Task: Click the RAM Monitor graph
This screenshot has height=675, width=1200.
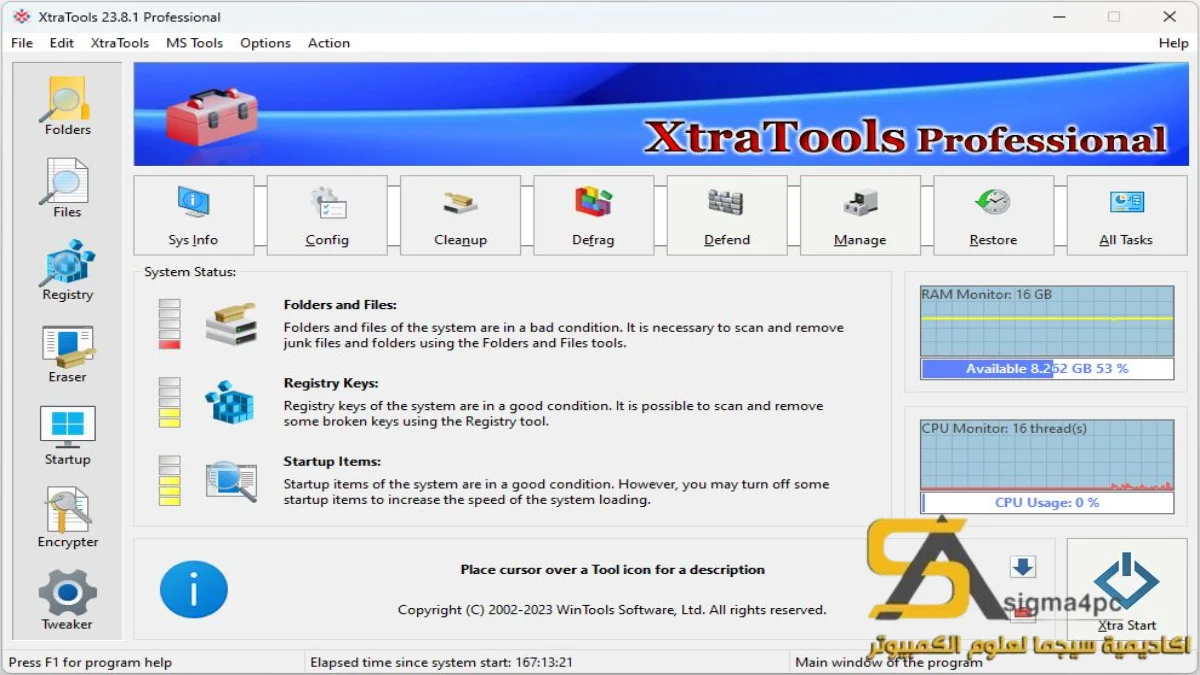Action: (x=1047, y=320)
